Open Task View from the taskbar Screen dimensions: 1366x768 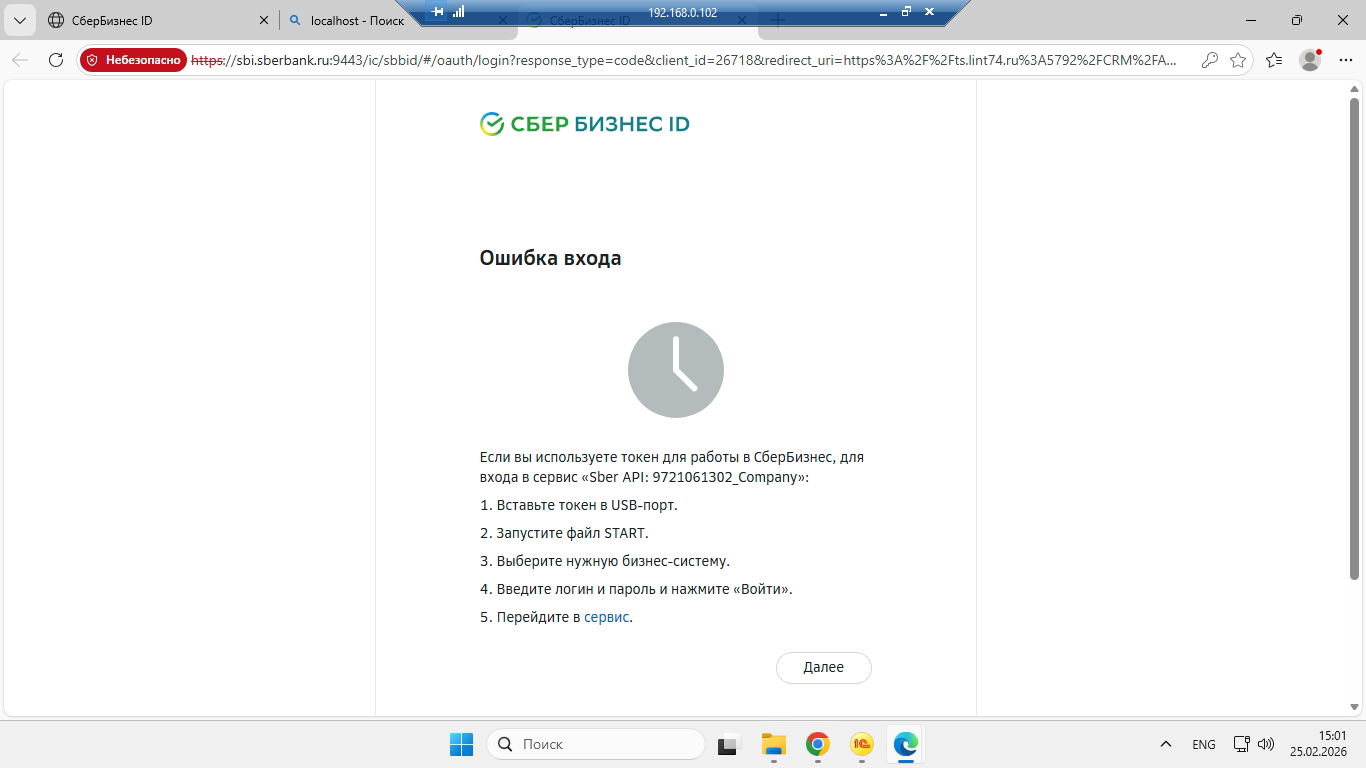[727, 744]
